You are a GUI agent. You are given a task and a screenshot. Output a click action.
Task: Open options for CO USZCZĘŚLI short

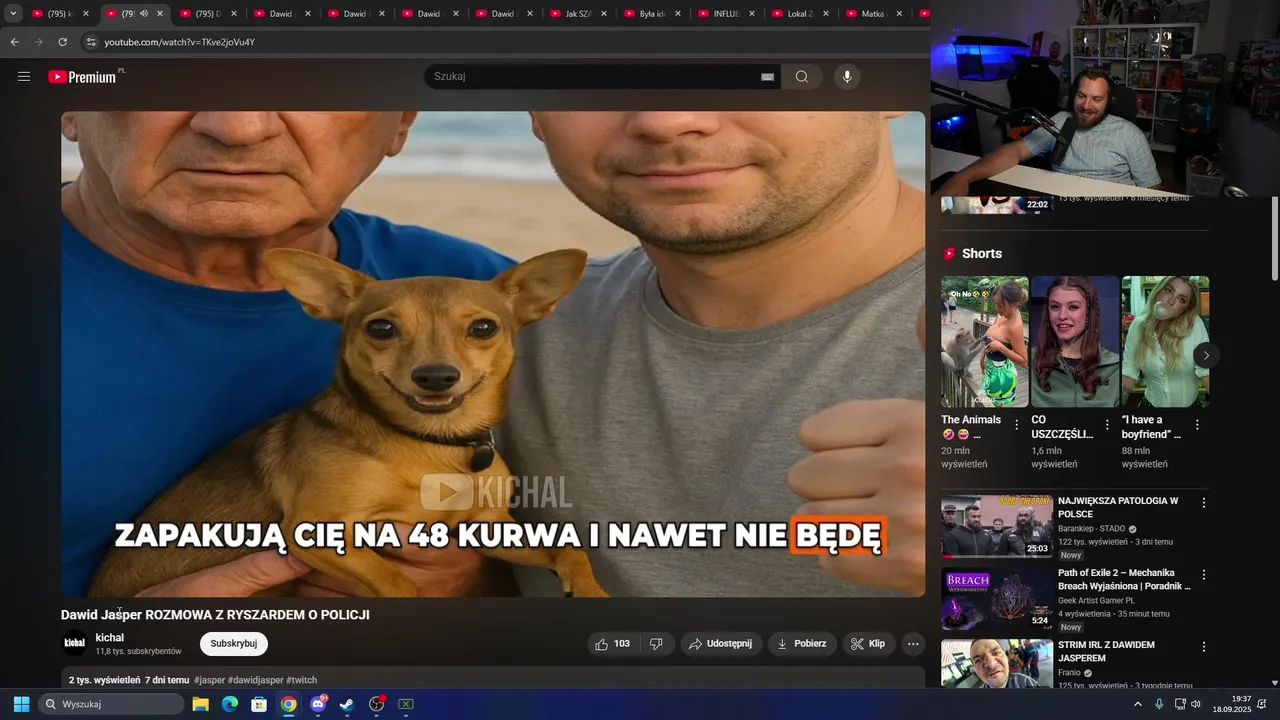1107,425
